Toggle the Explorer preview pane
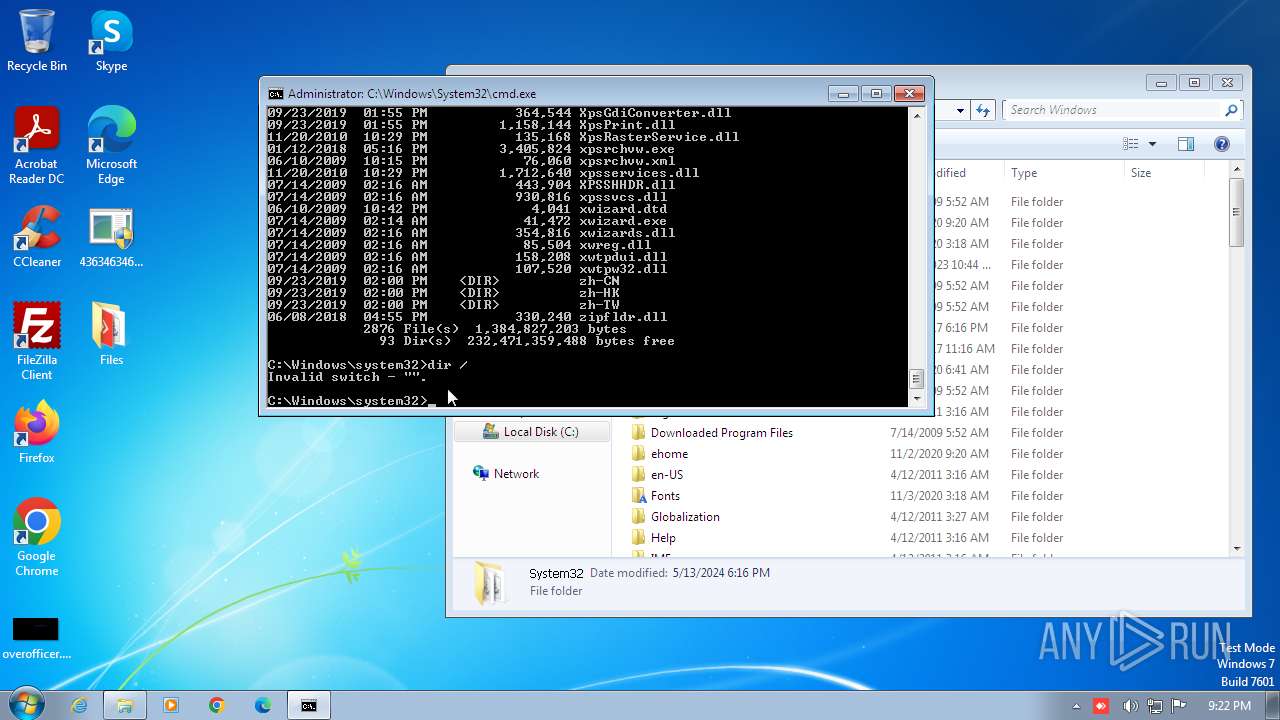 1186,144
